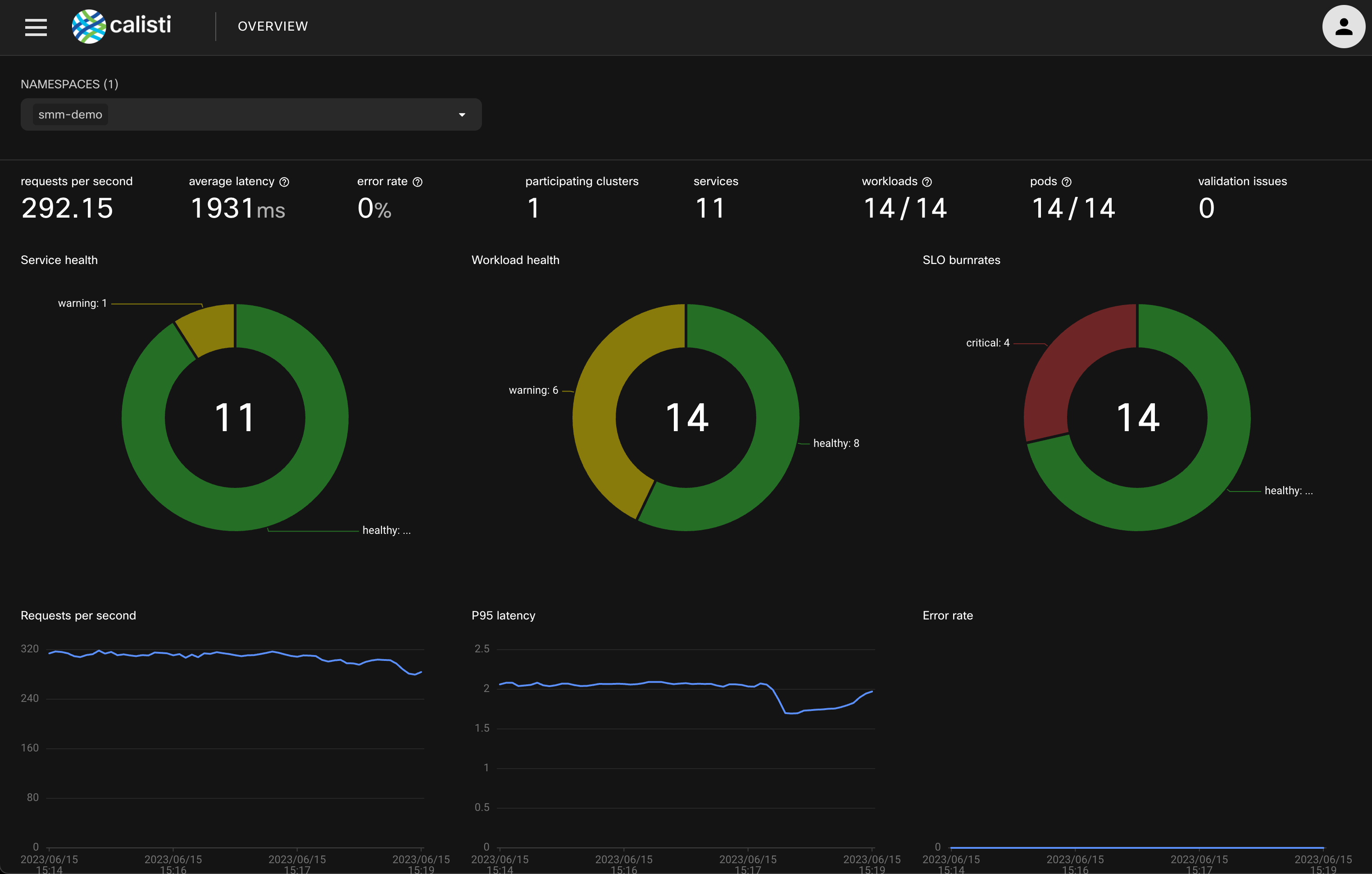
Task: Click the 0% error rate value
Action: (x=374, y=208)
